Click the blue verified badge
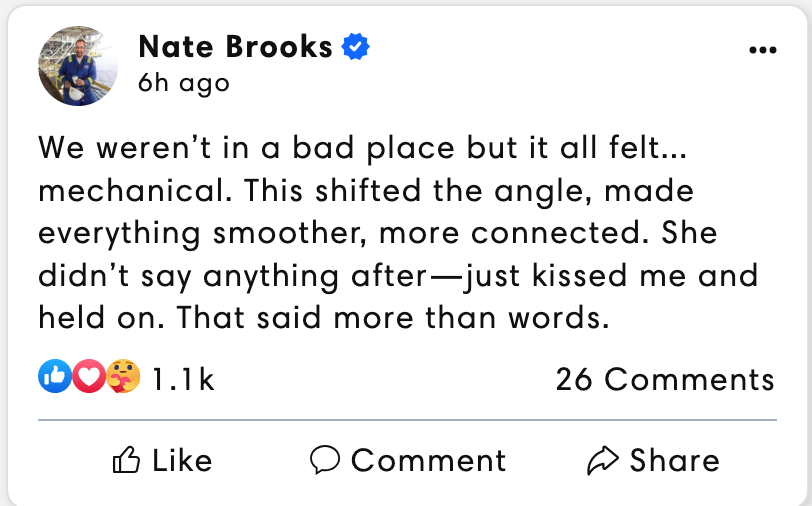The width and height of the screenshot is (812, 506). [356, 46]
